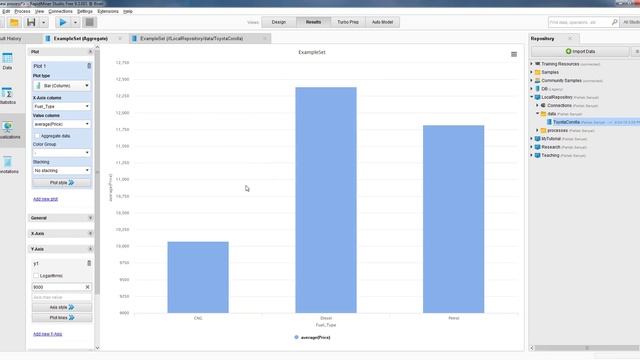640x360 pixels.
Task: Enable the Aggregate data checkbox
Action: pos(37,136)
